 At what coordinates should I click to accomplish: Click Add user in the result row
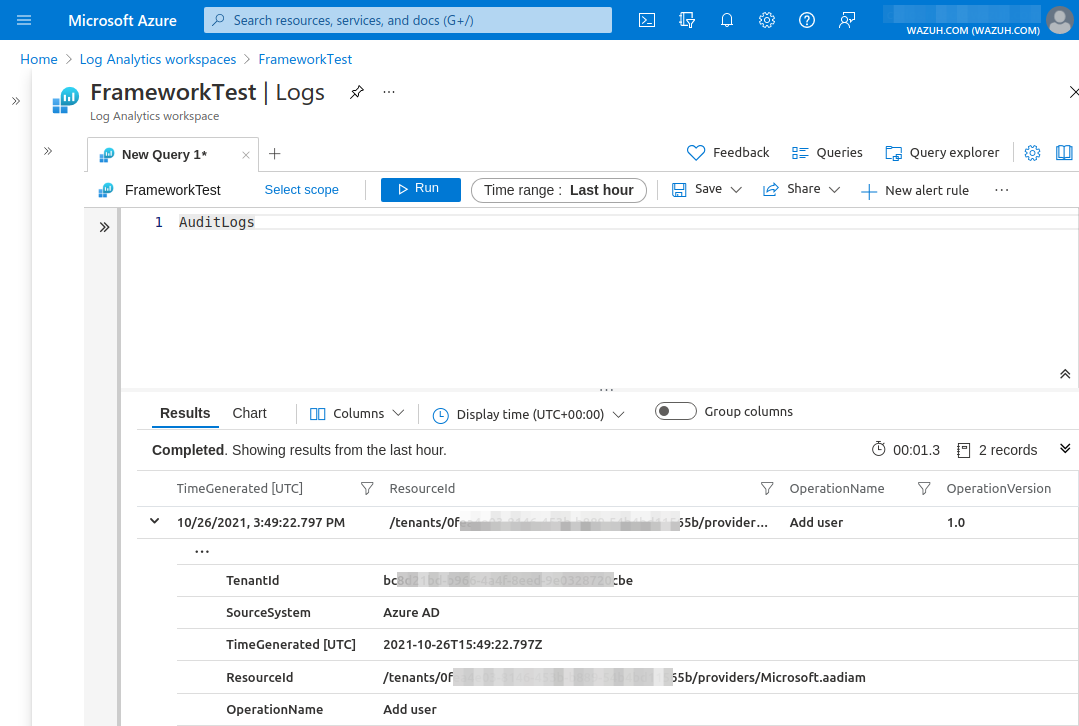click(816, 522)
